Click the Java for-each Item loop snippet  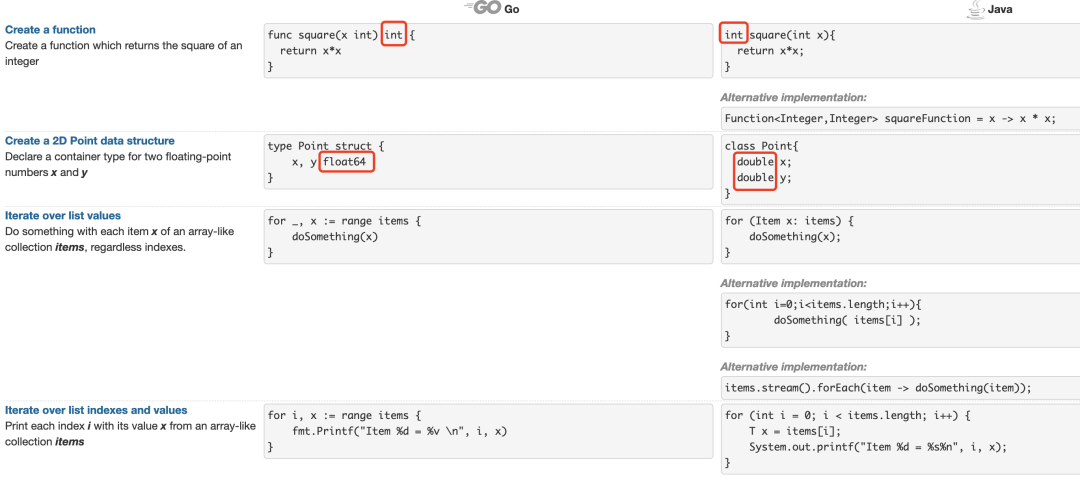(x=900, y=236)
